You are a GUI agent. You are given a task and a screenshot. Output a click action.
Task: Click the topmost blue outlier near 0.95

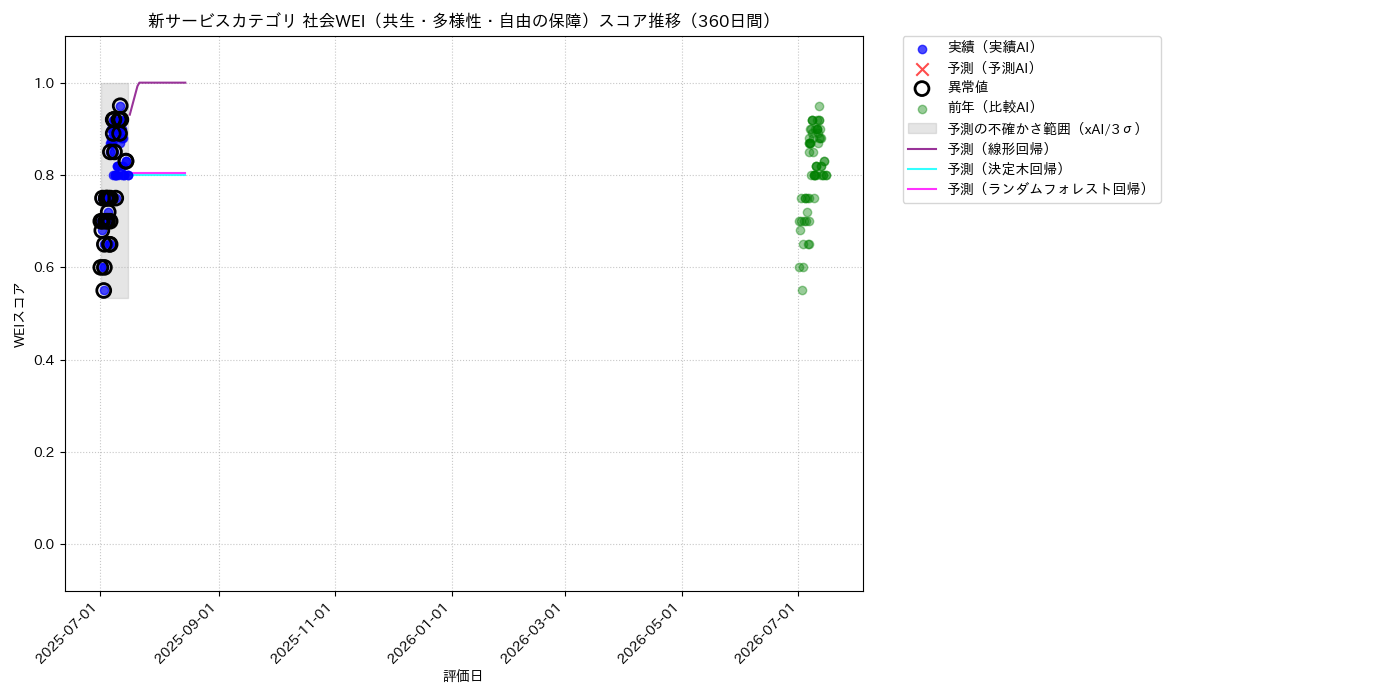[120, 106]
